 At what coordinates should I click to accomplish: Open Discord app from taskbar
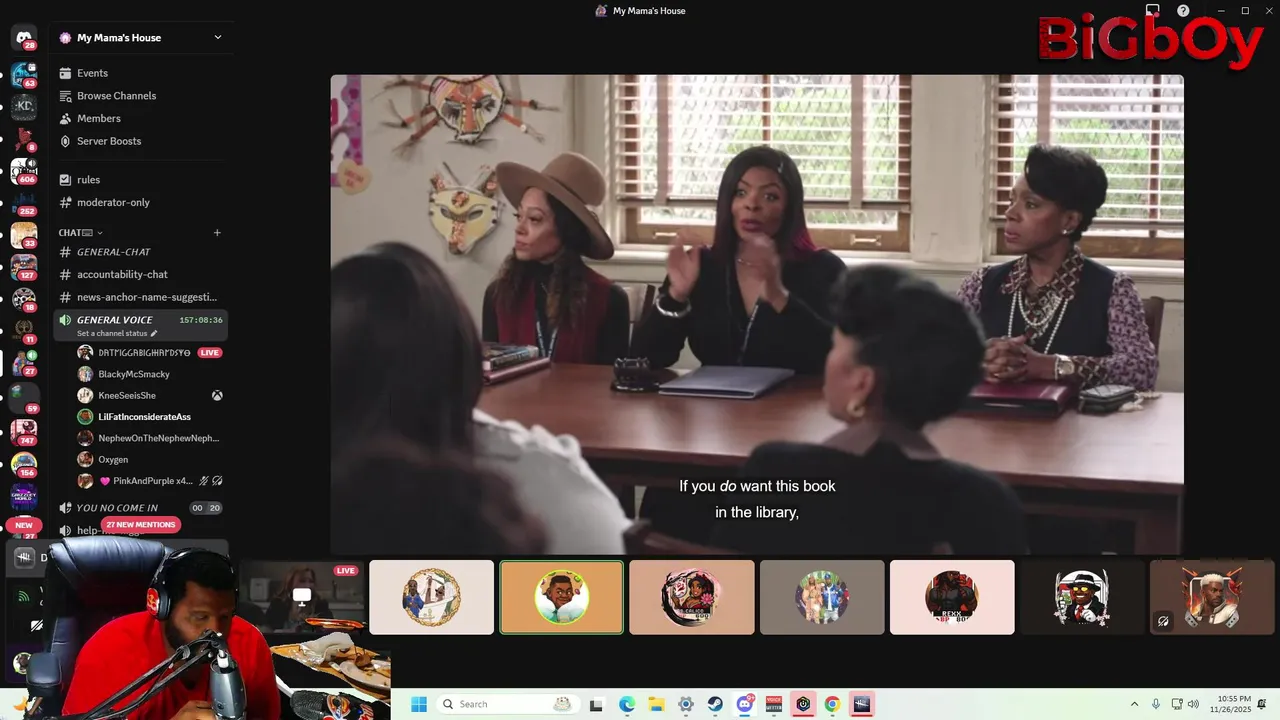(x=744, y=704)
